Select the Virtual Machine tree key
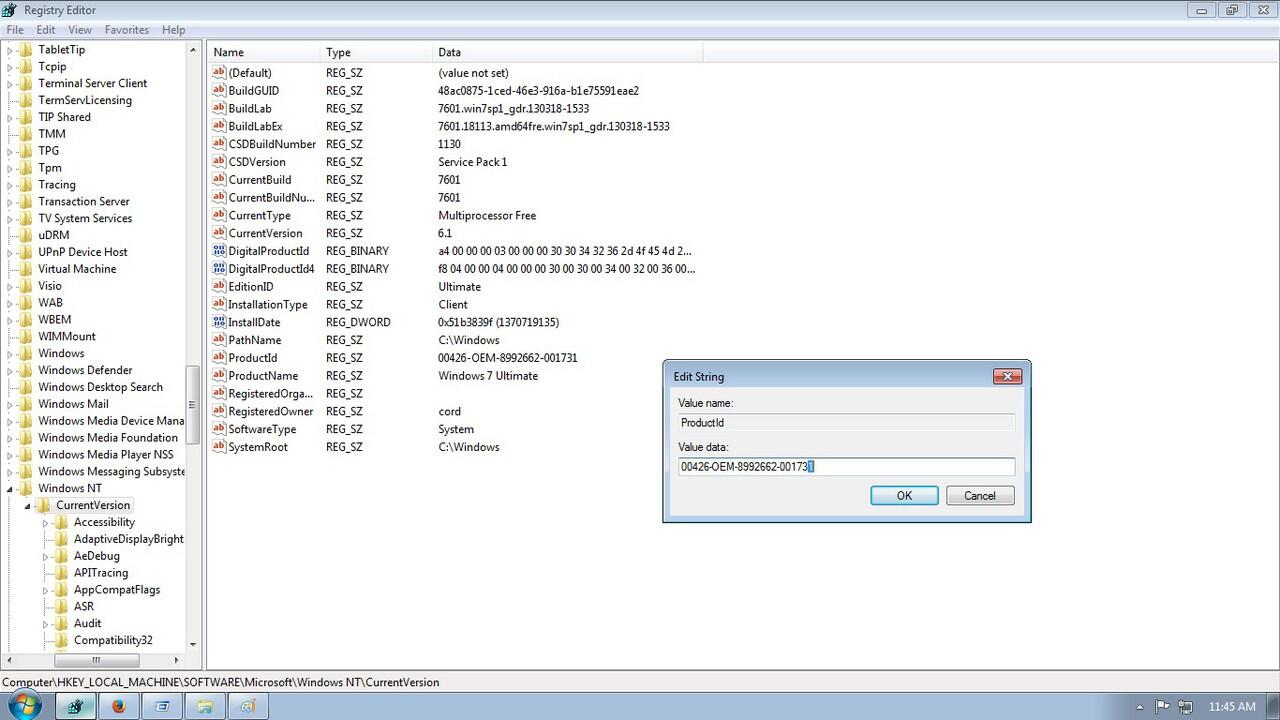Screen dimensions: 1280x720 point(77,269)
